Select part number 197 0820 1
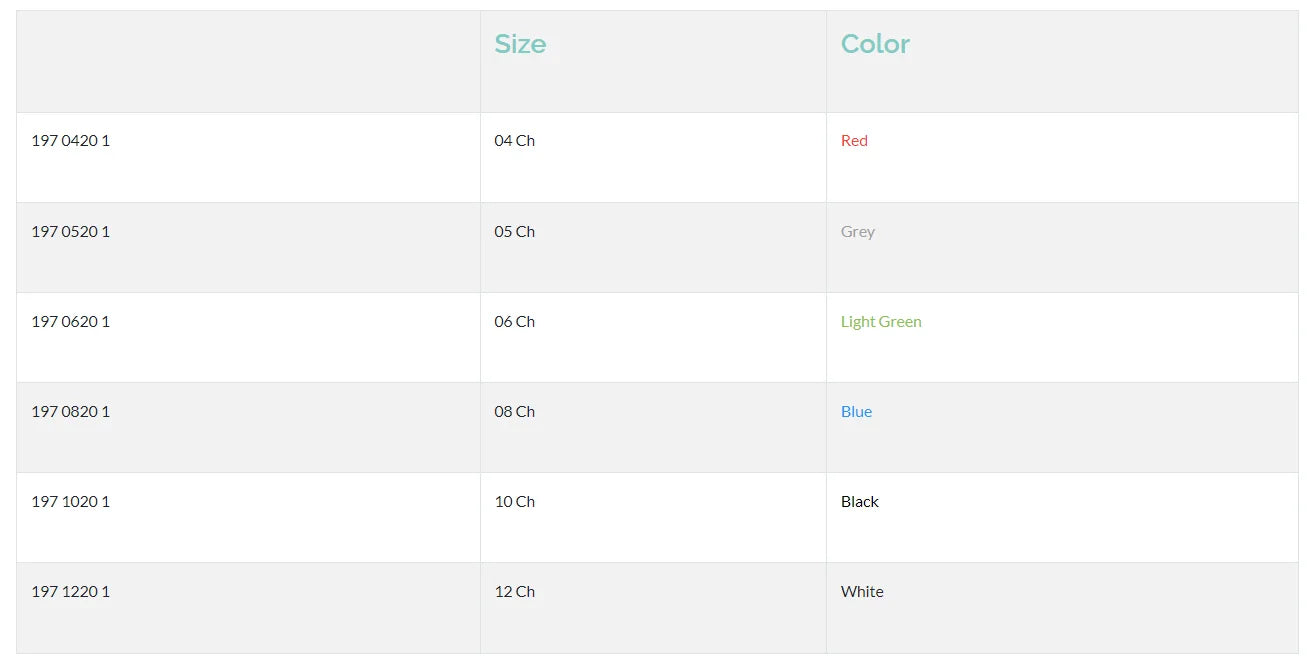1307x659 pixels. 71,412
